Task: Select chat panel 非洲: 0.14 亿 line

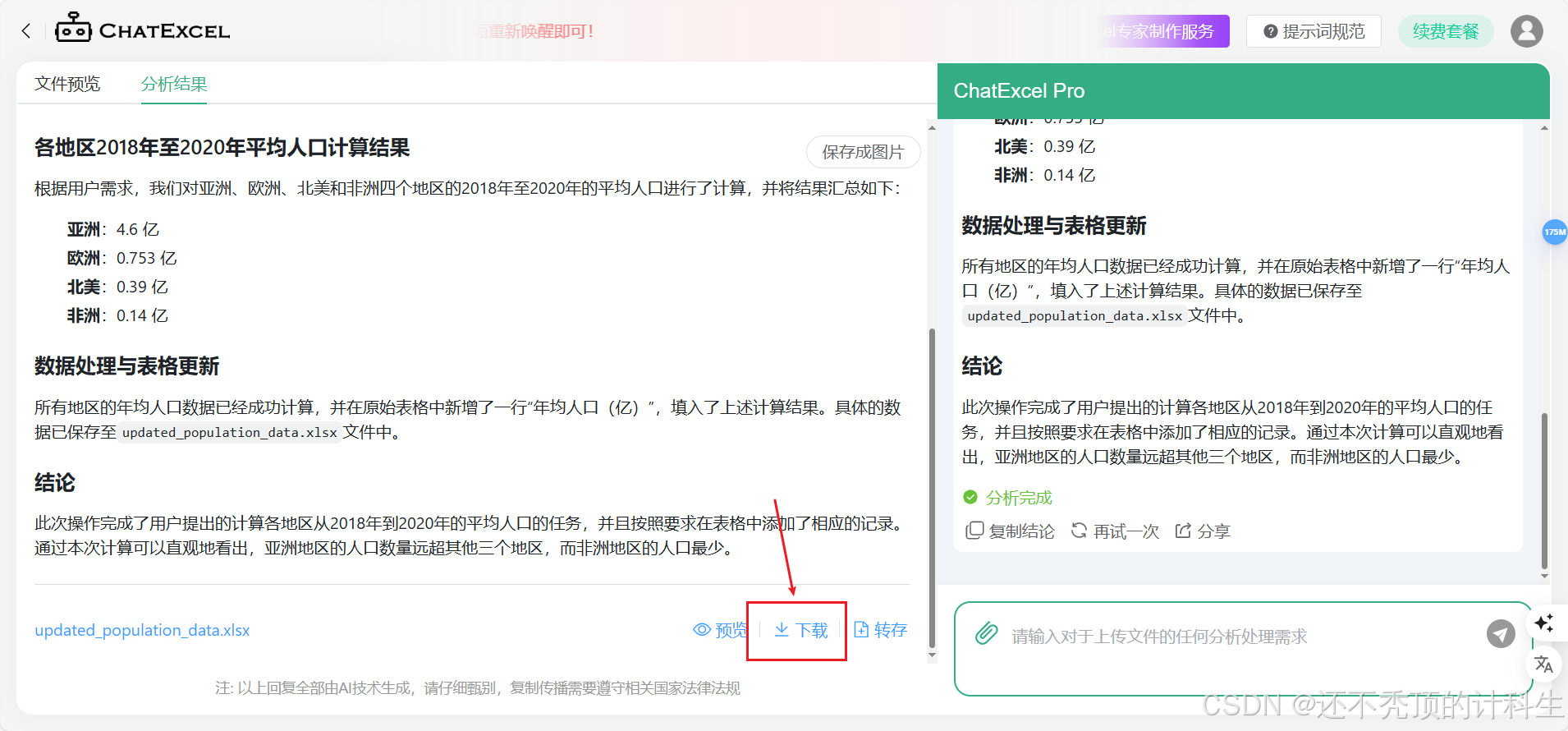Action: click(1045, 175)
